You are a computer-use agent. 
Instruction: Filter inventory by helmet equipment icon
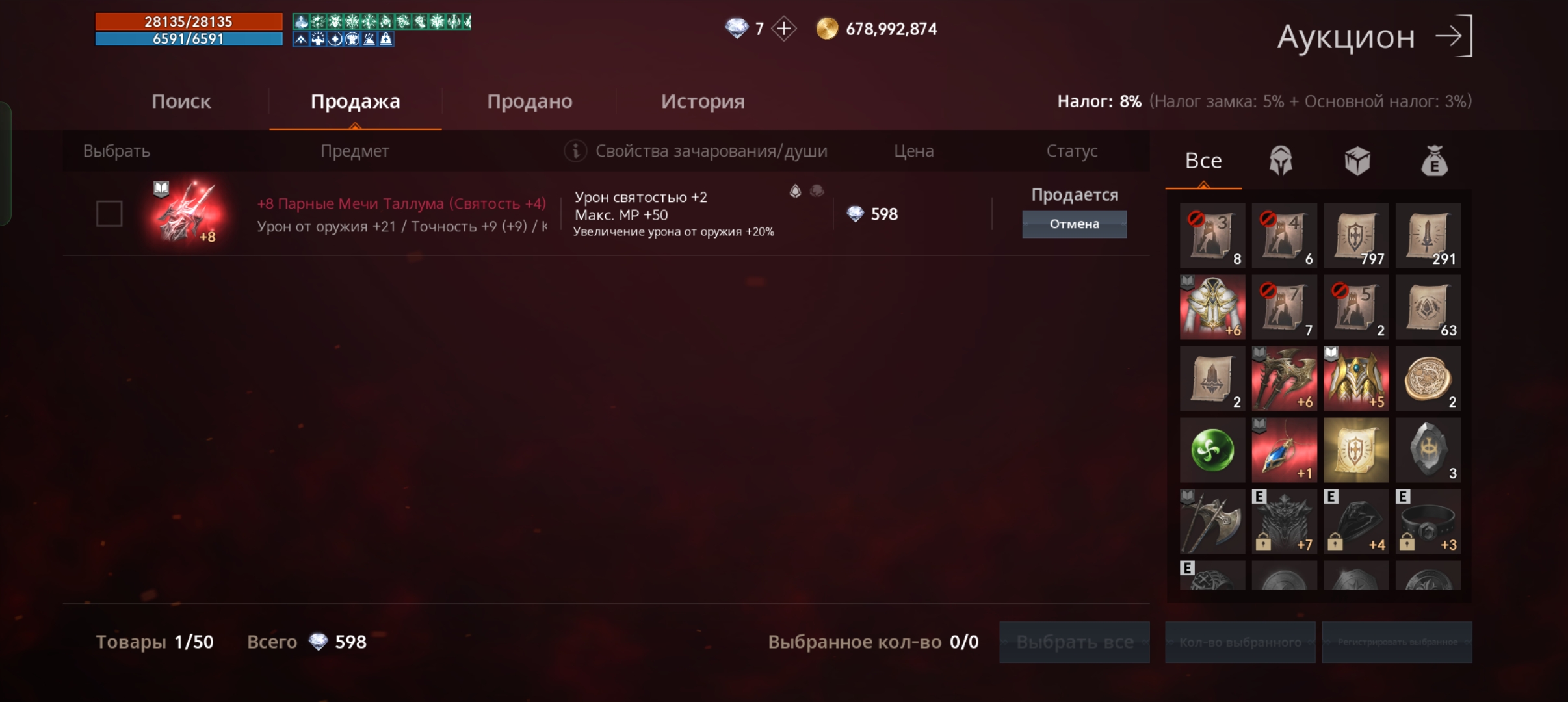pyautogui.click(x=1281, y=161)
